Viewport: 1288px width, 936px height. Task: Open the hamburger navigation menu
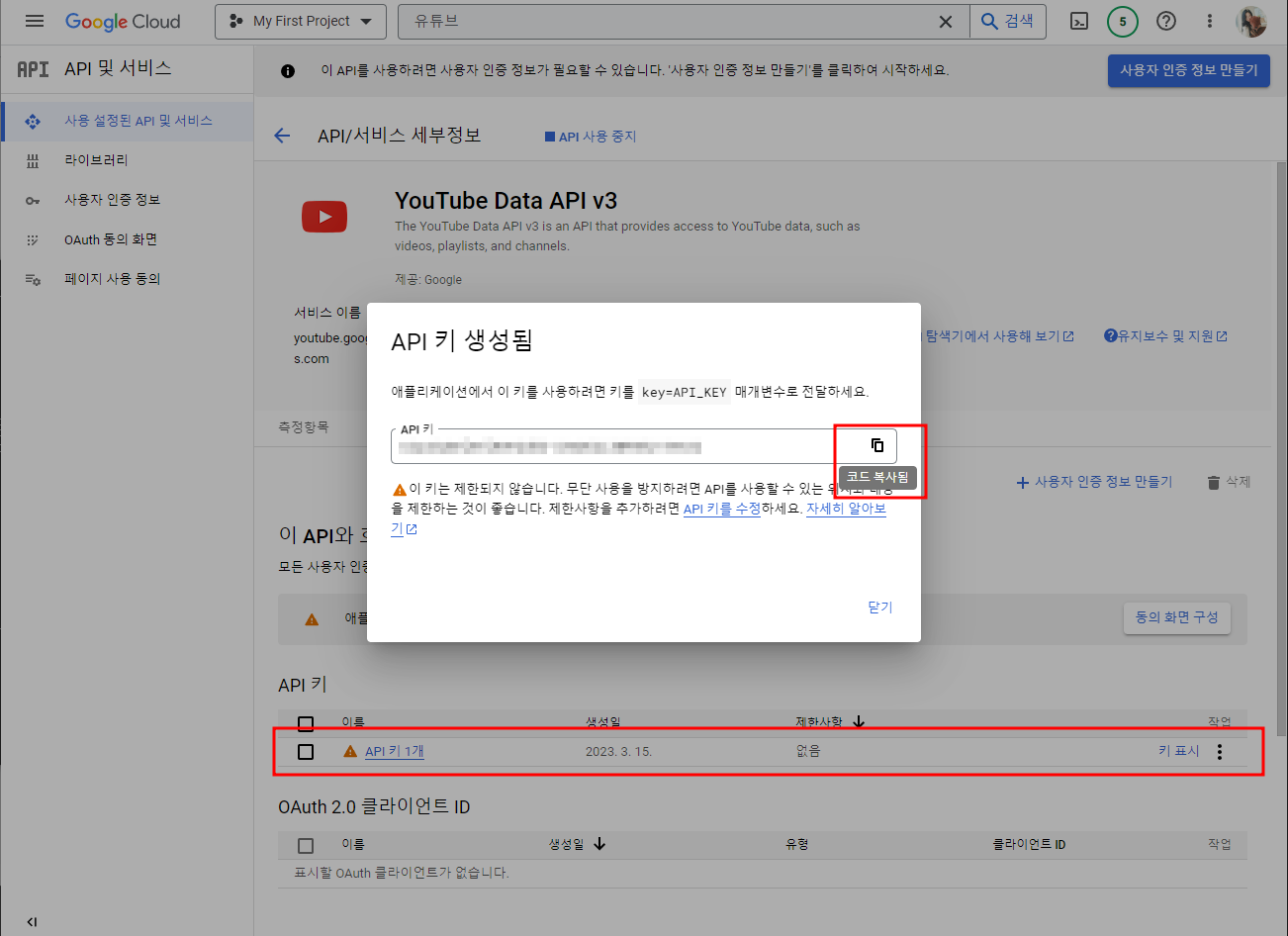click(35, 21)
